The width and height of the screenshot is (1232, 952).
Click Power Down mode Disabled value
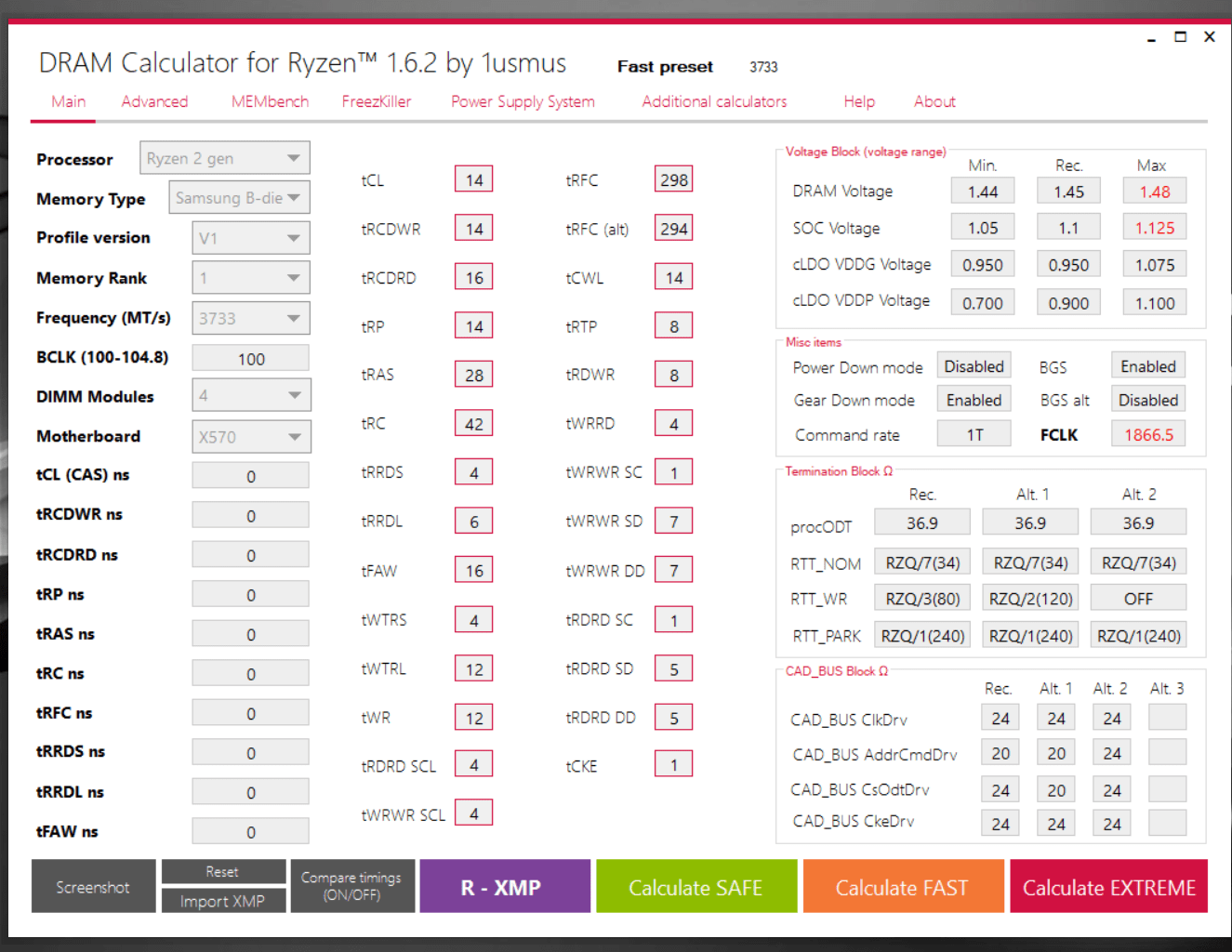pyautogui.click(x=974, y=366)
